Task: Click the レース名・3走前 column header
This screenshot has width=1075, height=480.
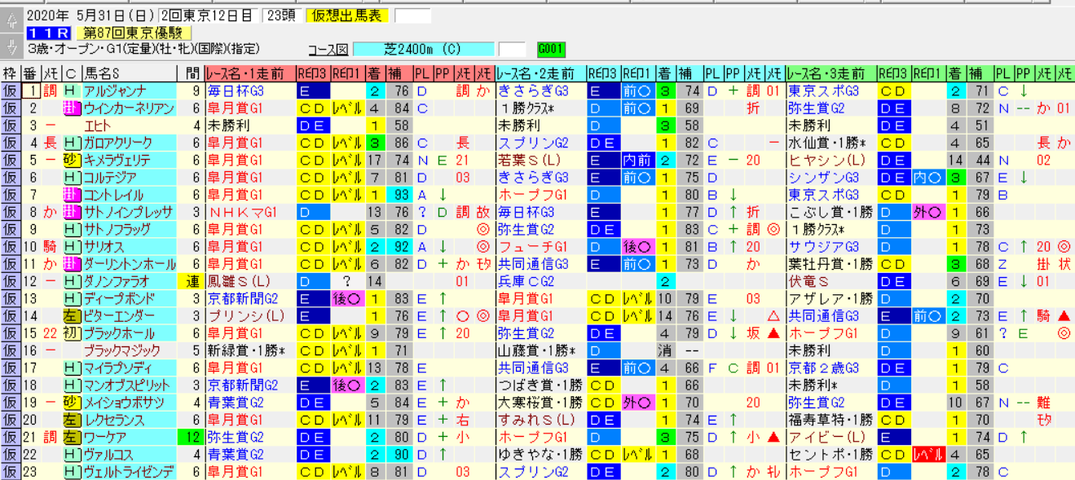Action: (831, 73)
